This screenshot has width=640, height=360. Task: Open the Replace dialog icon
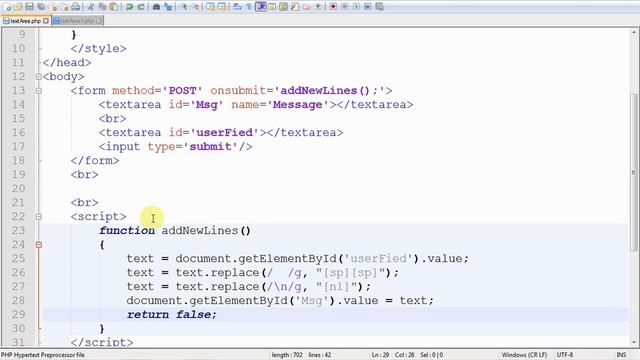pos(168,7)
